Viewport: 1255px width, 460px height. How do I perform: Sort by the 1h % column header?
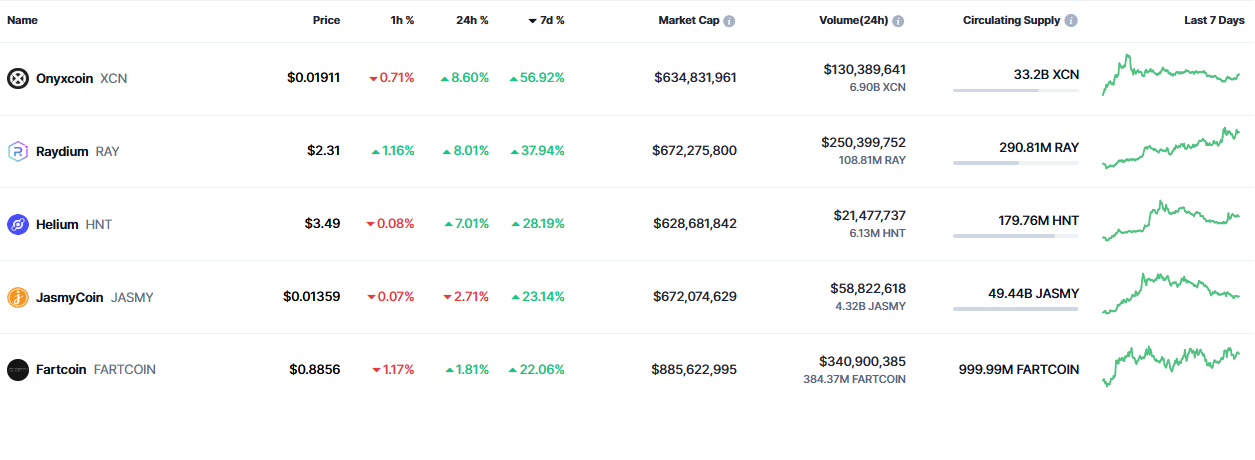(402, 20)
